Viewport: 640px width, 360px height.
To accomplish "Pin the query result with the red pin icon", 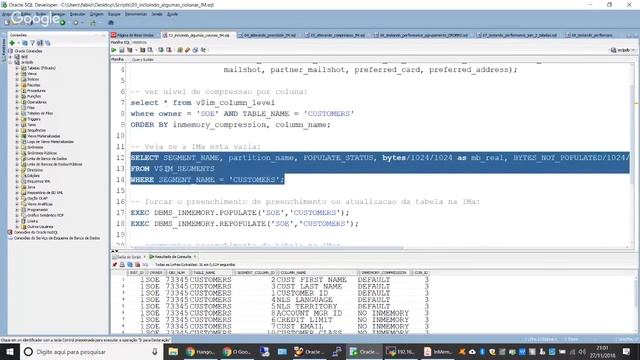I will pos(115,264).
